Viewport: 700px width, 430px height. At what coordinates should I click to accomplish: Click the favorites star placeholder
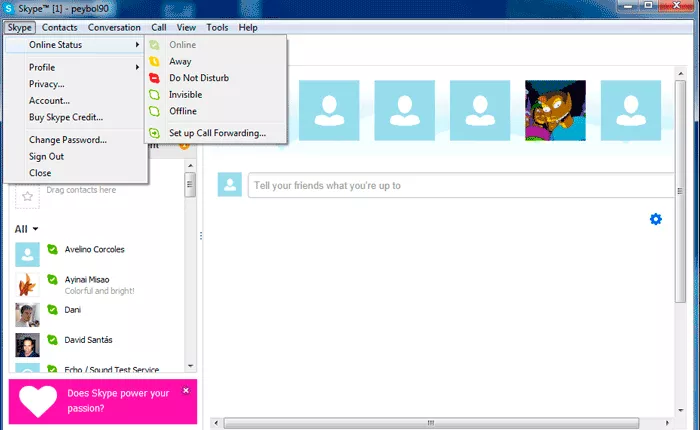click(x=27, y=196)
